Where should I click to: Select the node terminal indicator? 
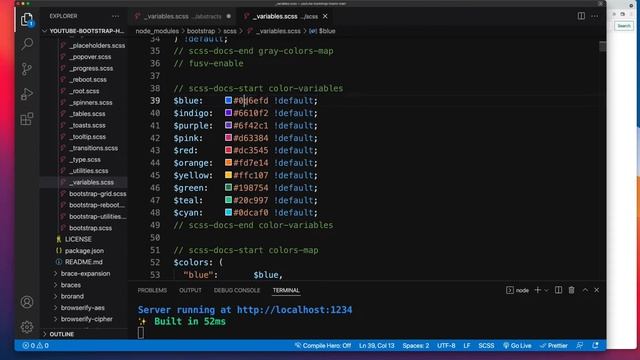(518, 290)
